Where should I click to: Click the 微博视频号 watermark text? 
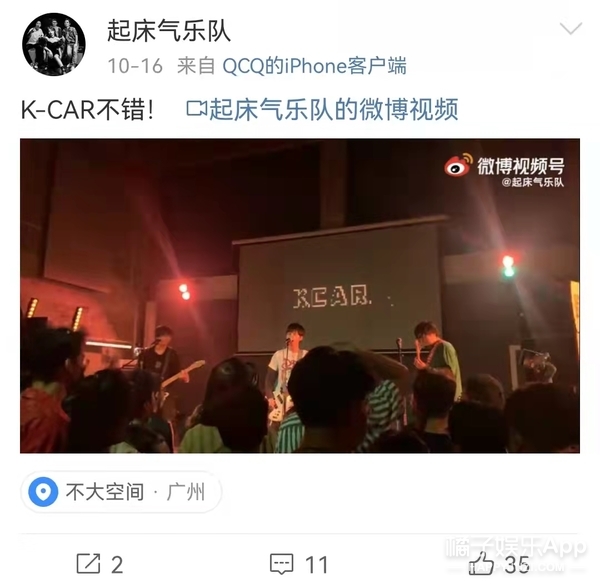pos(521,165)
